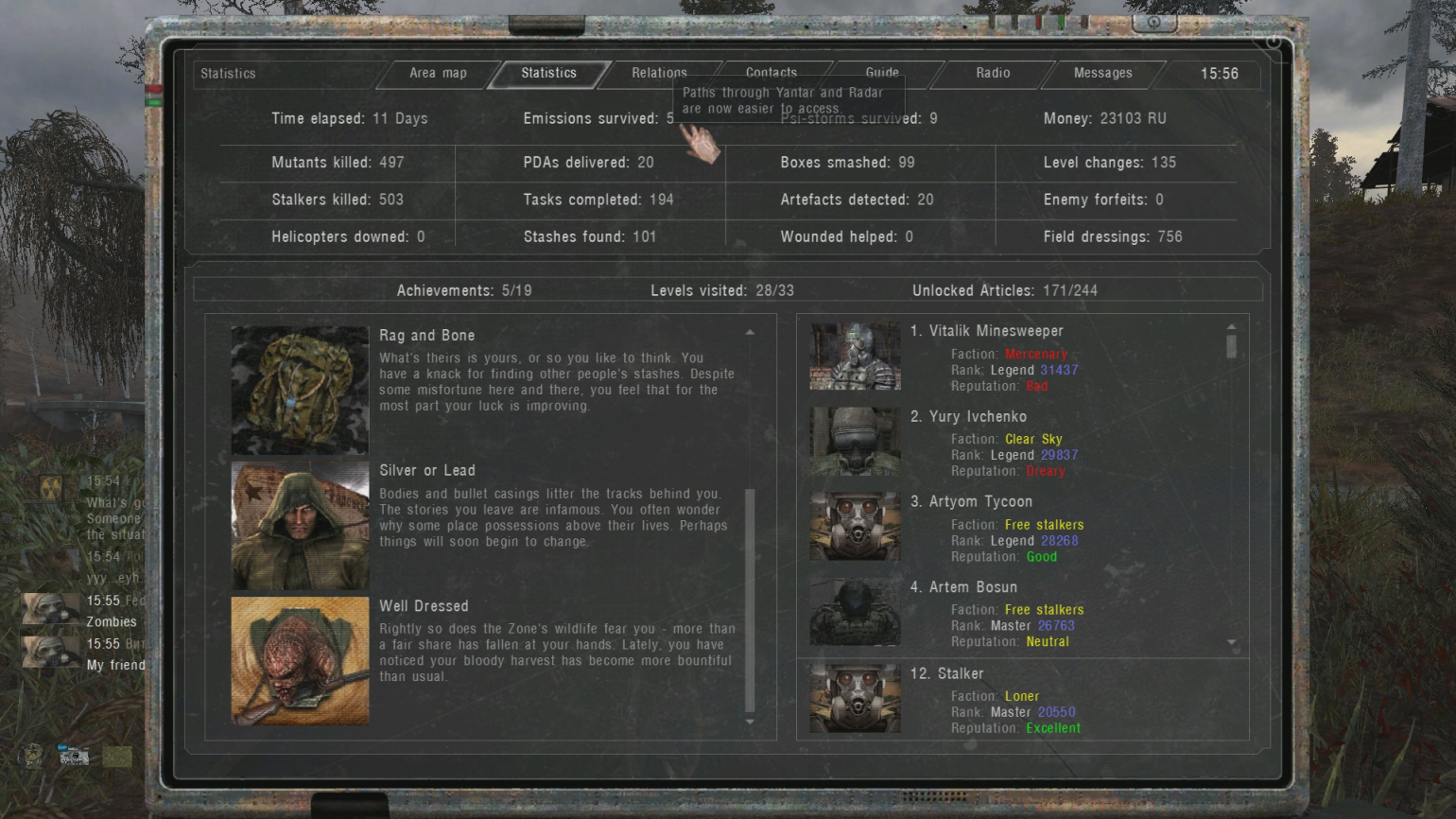Click the Rag and Bone backpack achievement icon

coord(300,390)
